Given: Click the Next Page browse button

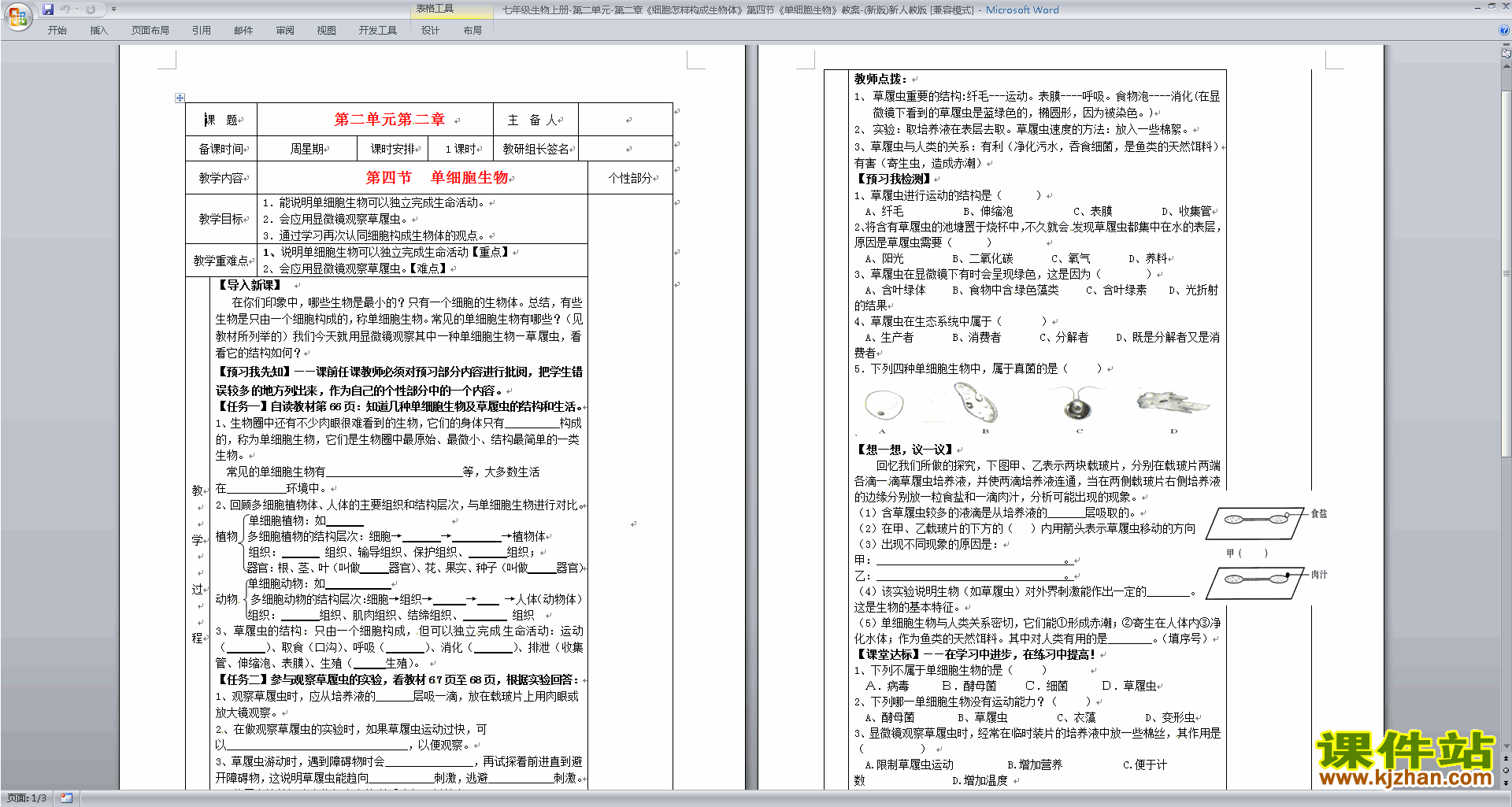Looking at the screenshot, I should coord(1506,783).
